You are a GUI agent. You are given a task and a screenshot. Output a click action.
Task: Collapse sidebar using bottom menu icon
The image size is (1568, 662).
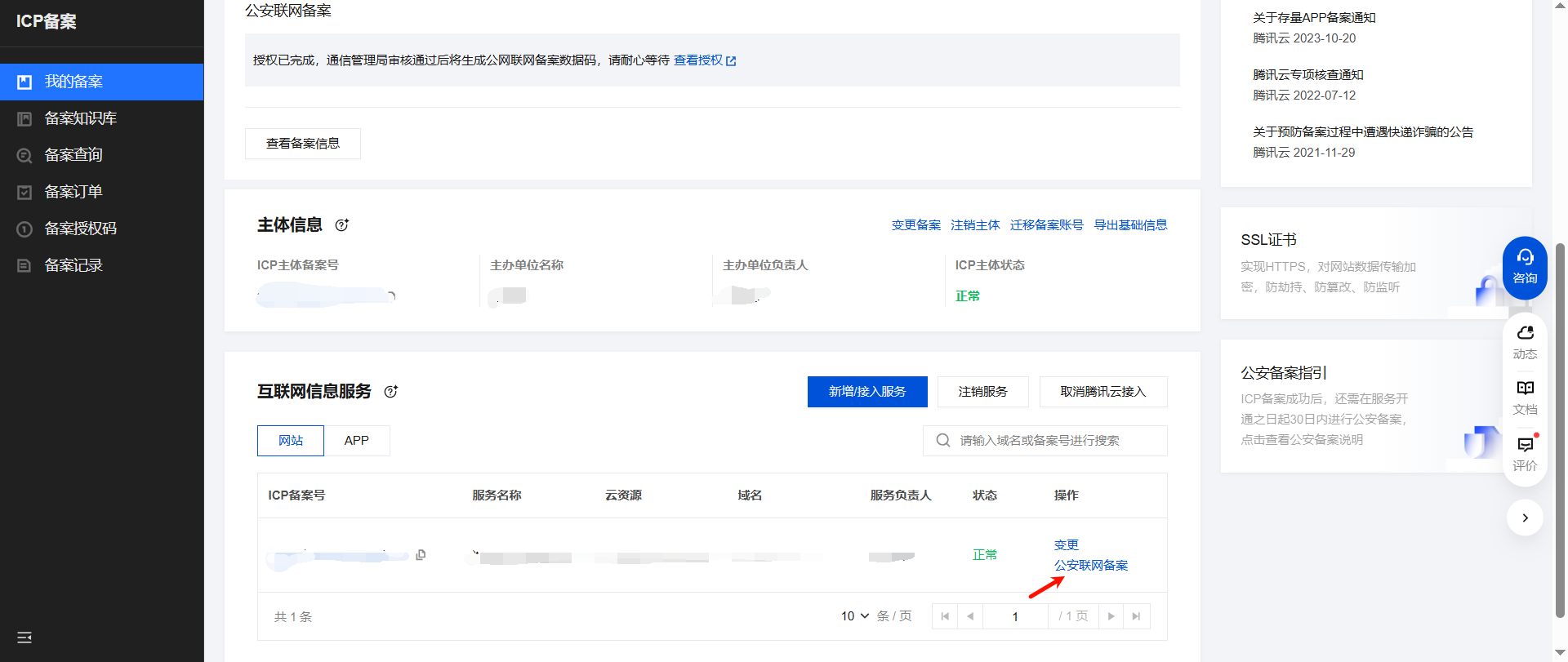(x=24, y=638)
